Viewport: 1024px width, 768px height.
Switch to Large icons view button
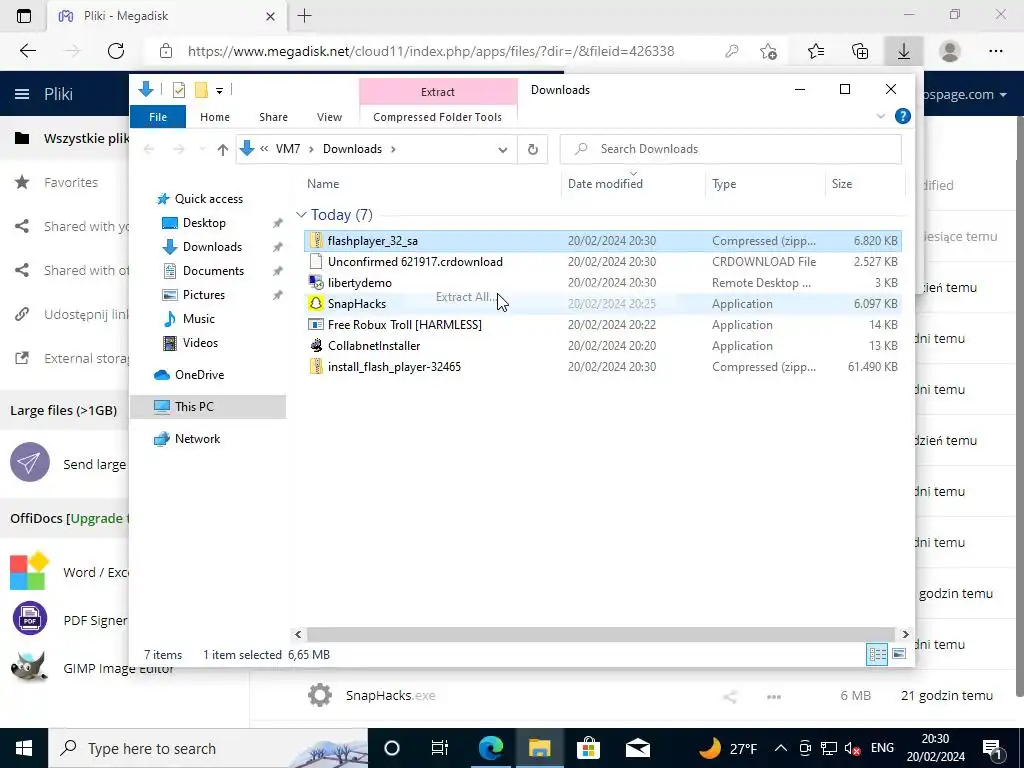click(x=899, y=654)
